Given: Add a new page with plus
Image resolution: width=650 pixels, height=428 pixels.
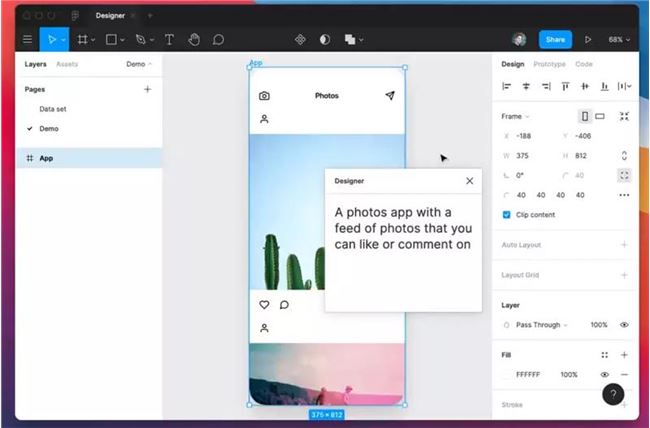Looking at the screenshot, I should pyautogui.click(x=148, y=89).
